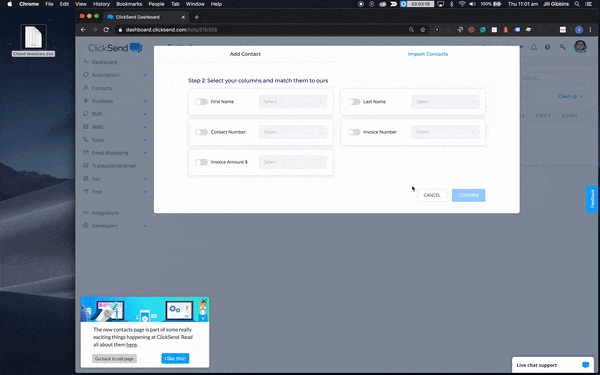Click the ClickSend logo
The image size is (600, 375).
point(115,48)
